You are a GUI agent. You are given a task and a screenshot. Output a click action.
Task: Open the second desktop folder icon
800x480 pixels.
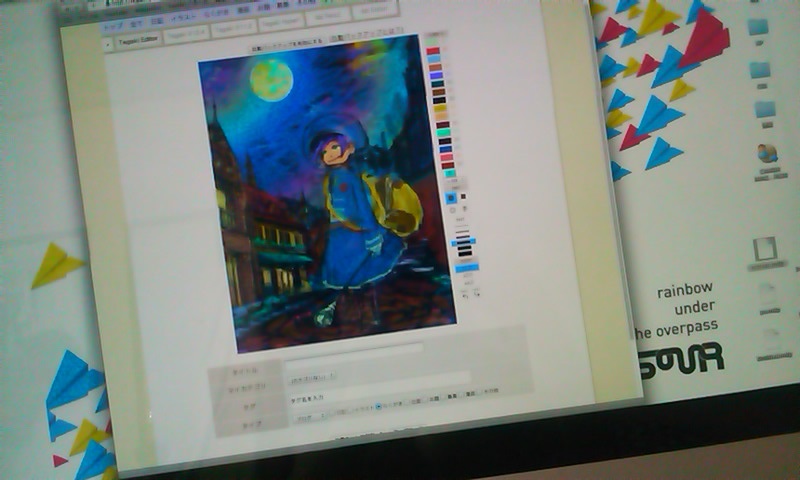coord(761,70)
